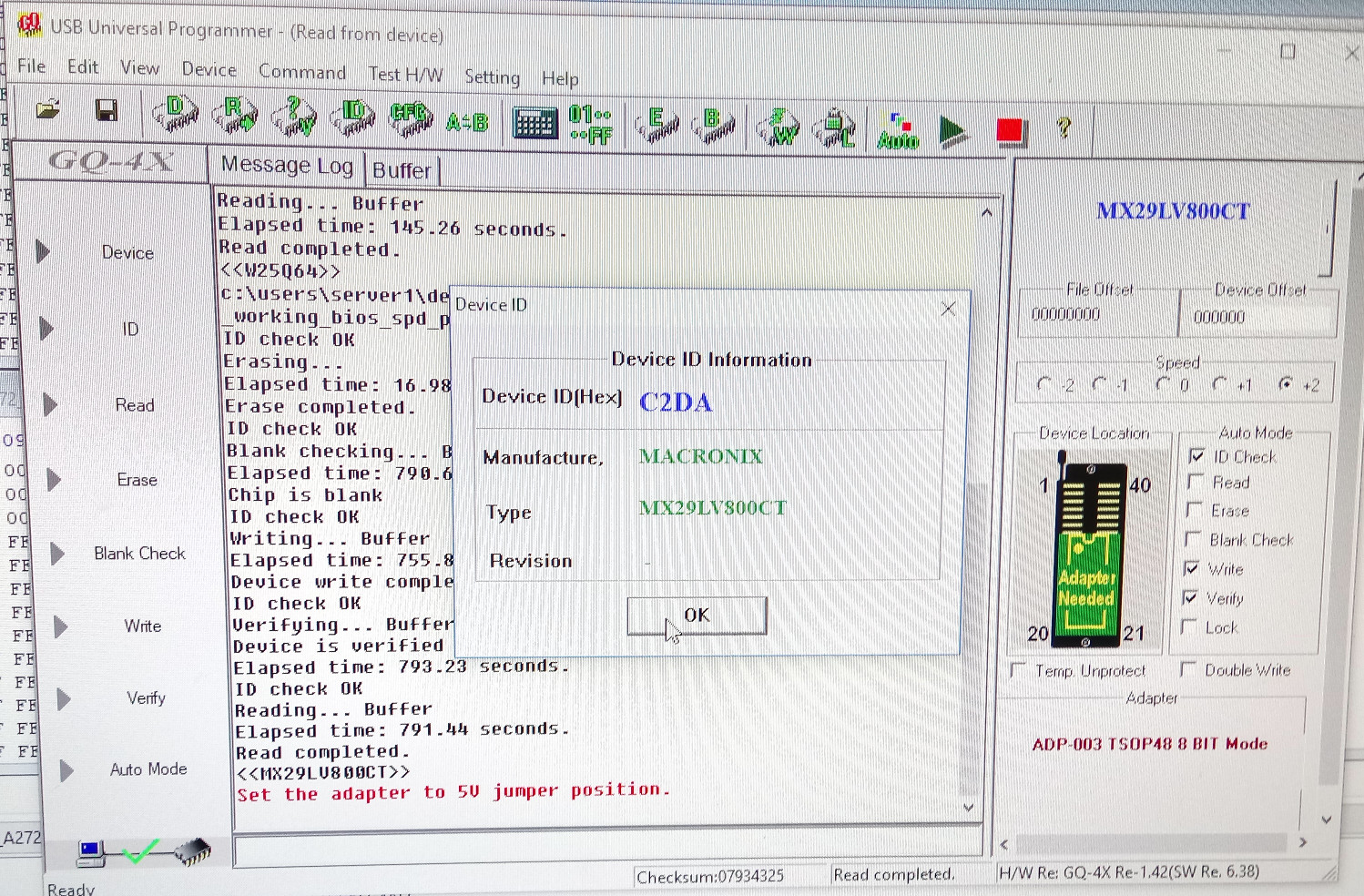Click the Auto Mode arrow in sidebar
This screenshot has width=1364, height=896.
click(x=66, y=770)
